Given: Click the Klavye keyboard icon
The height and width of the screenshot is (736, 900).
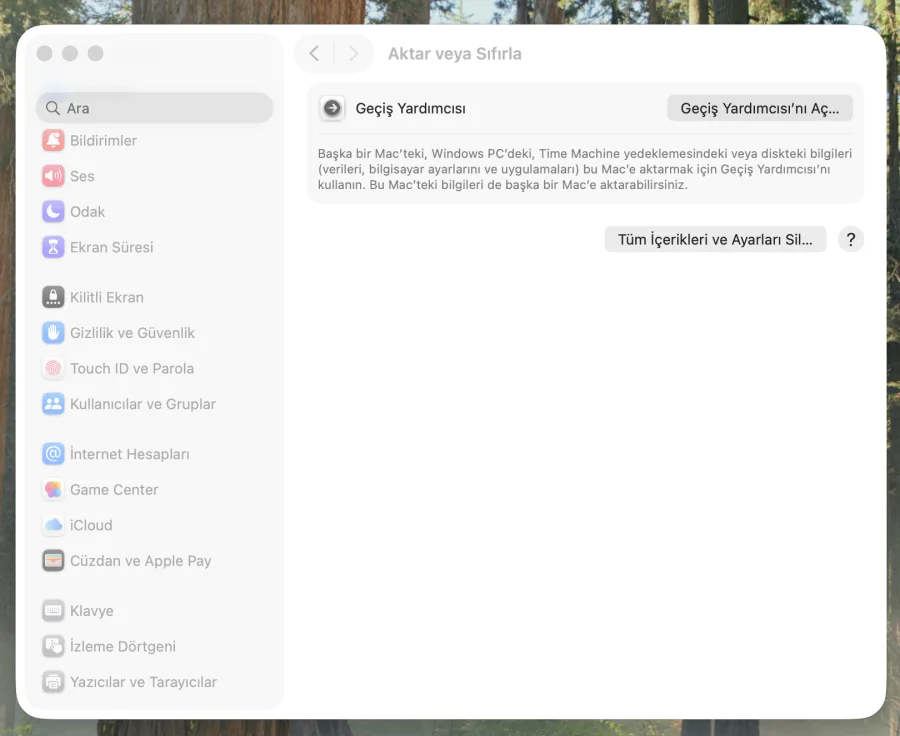Looking at the screenshot, I should [53, 610].
